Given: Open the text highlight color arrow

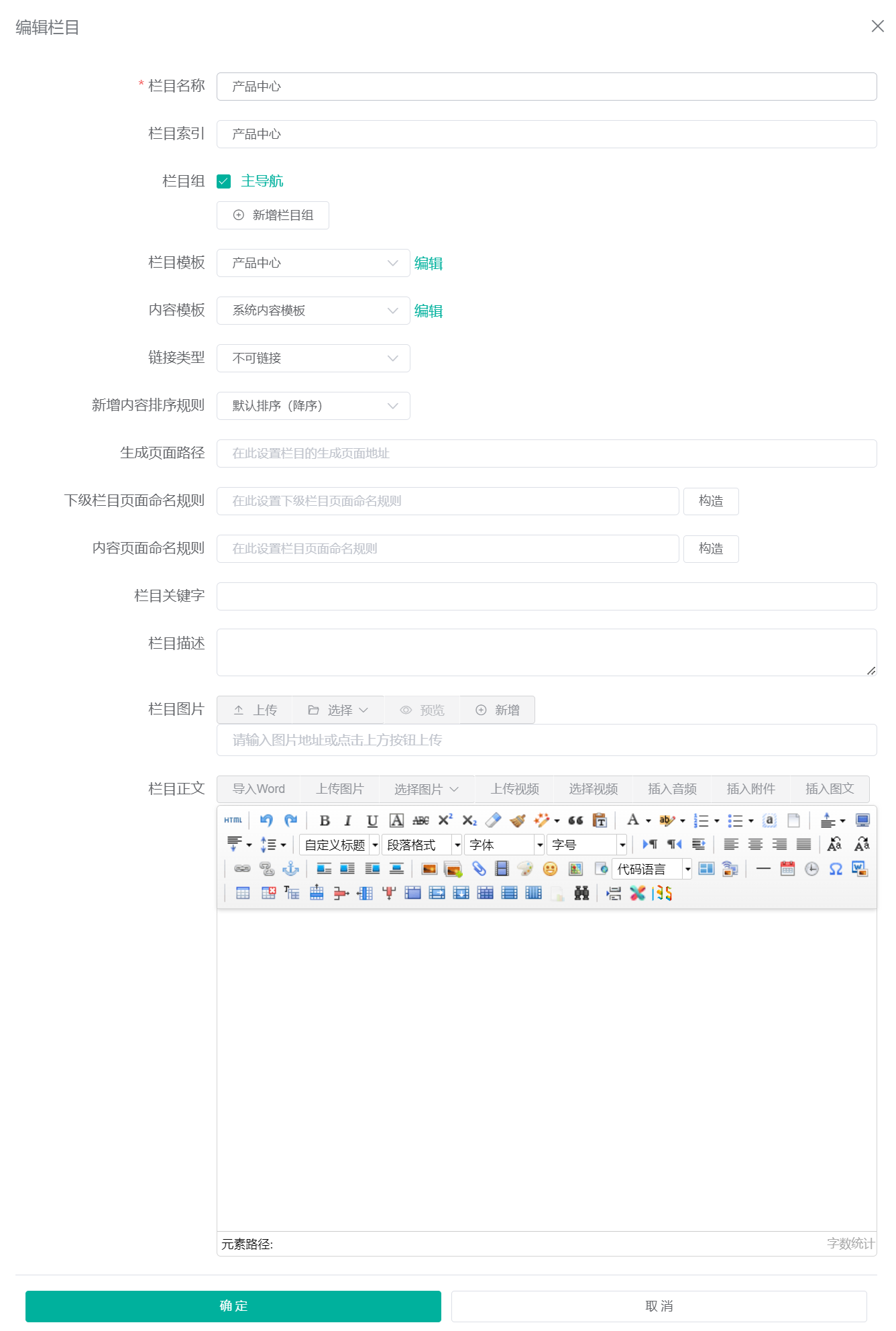Looking at the screenshot, I should (x=683, y=820).
